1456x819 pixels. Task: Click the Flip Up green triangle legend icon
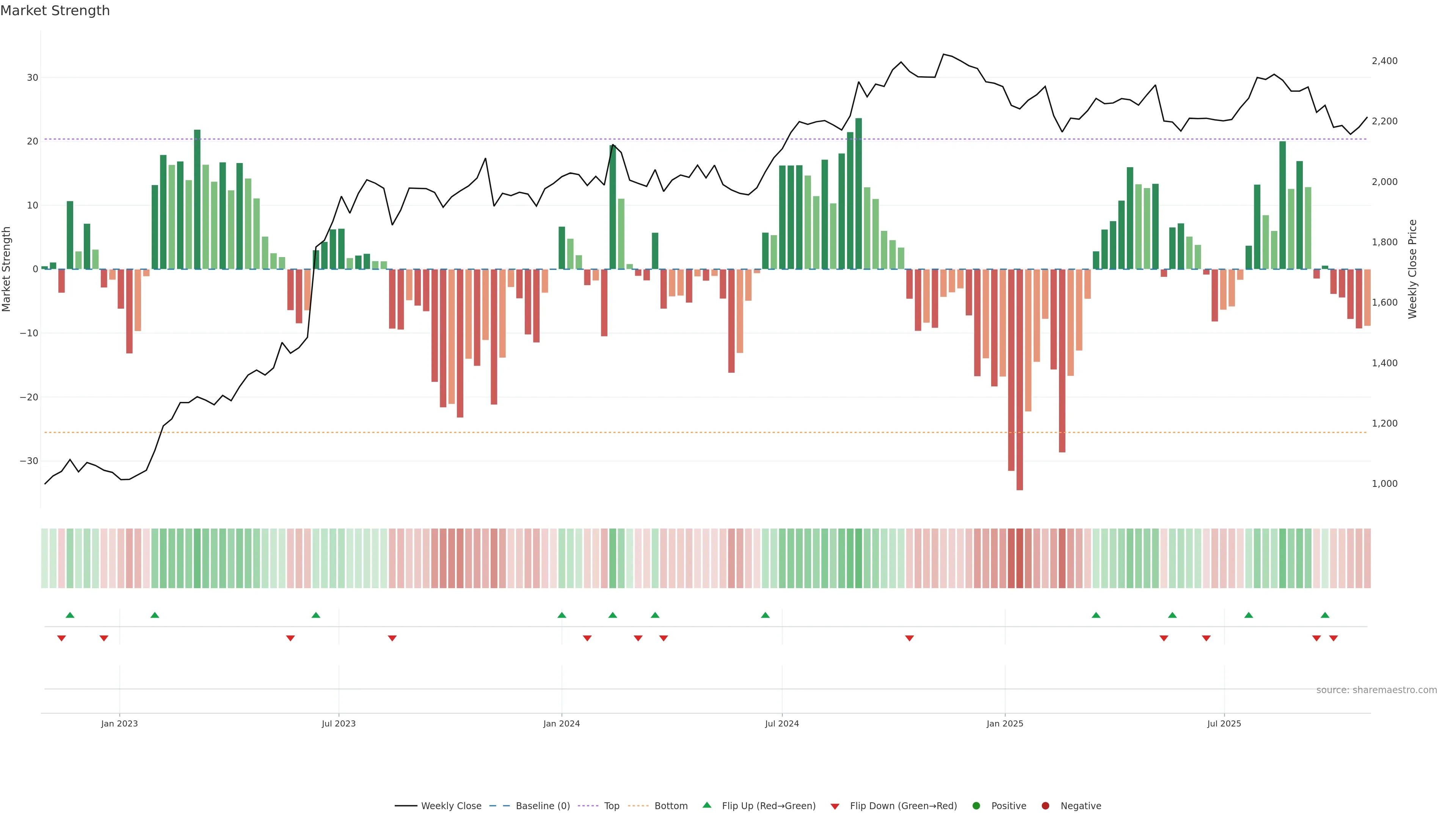click(x=706, y=805)
